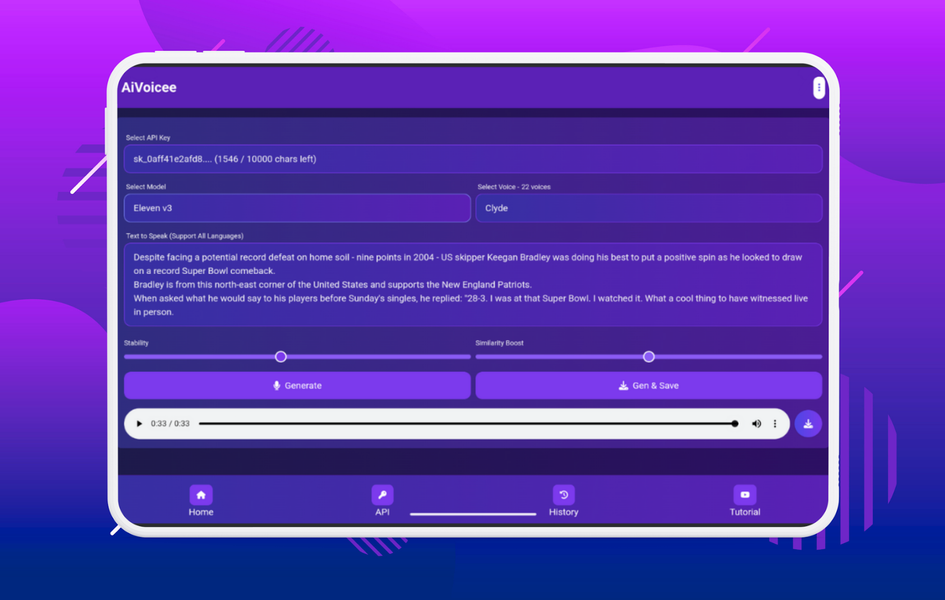Screen dimensions: 945x600
Task: Adjust the Stability slider handle
Action: click(280, 357)
